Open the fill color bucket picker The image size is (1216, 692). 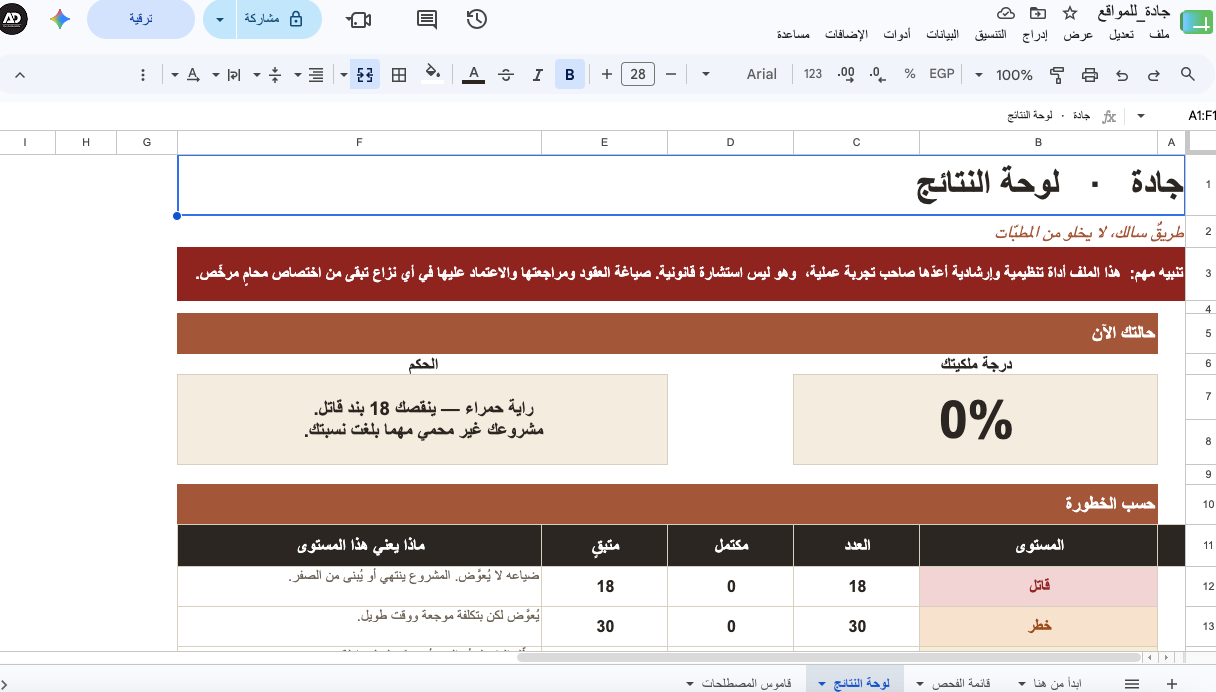(x=432, y=74)
